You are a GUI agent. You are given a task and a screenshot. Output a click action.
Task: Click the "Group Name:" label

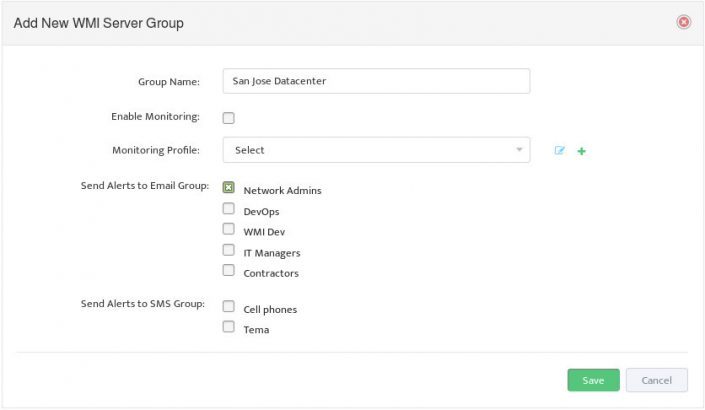click(169, 81)
